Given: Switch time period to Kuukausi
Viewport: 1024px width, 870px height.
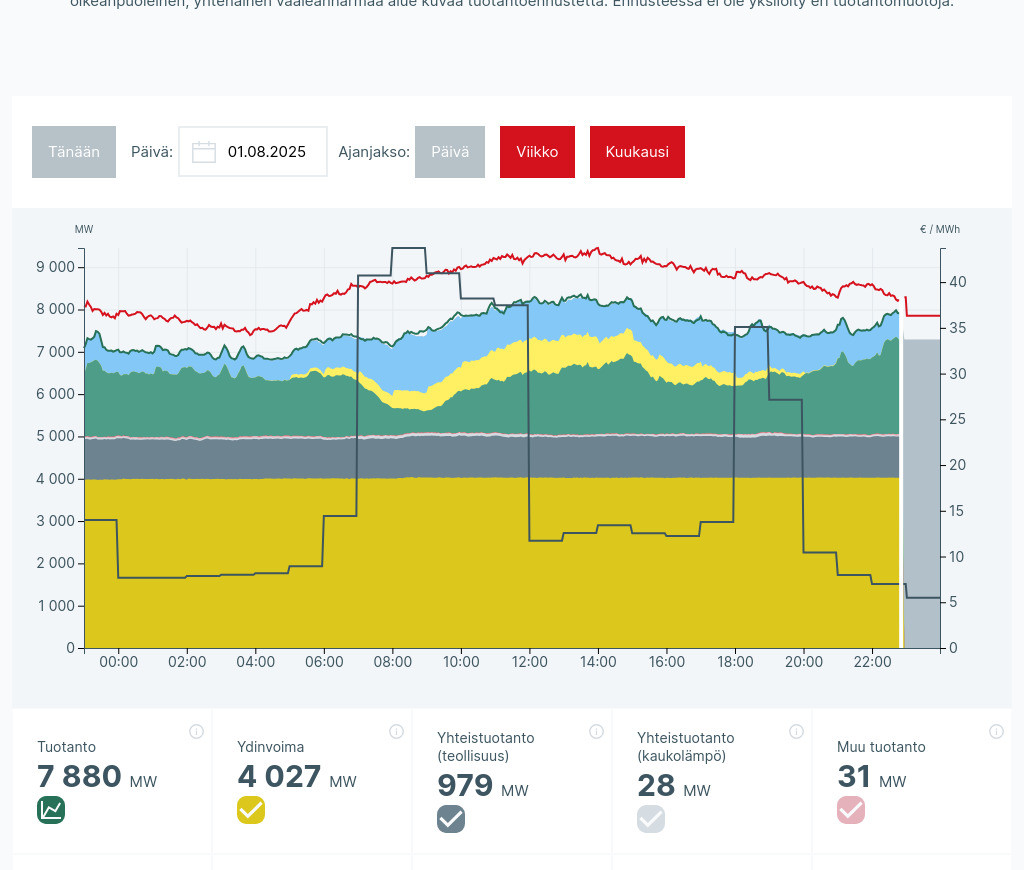Looking at the screenshot, I should tap(637, 152).
